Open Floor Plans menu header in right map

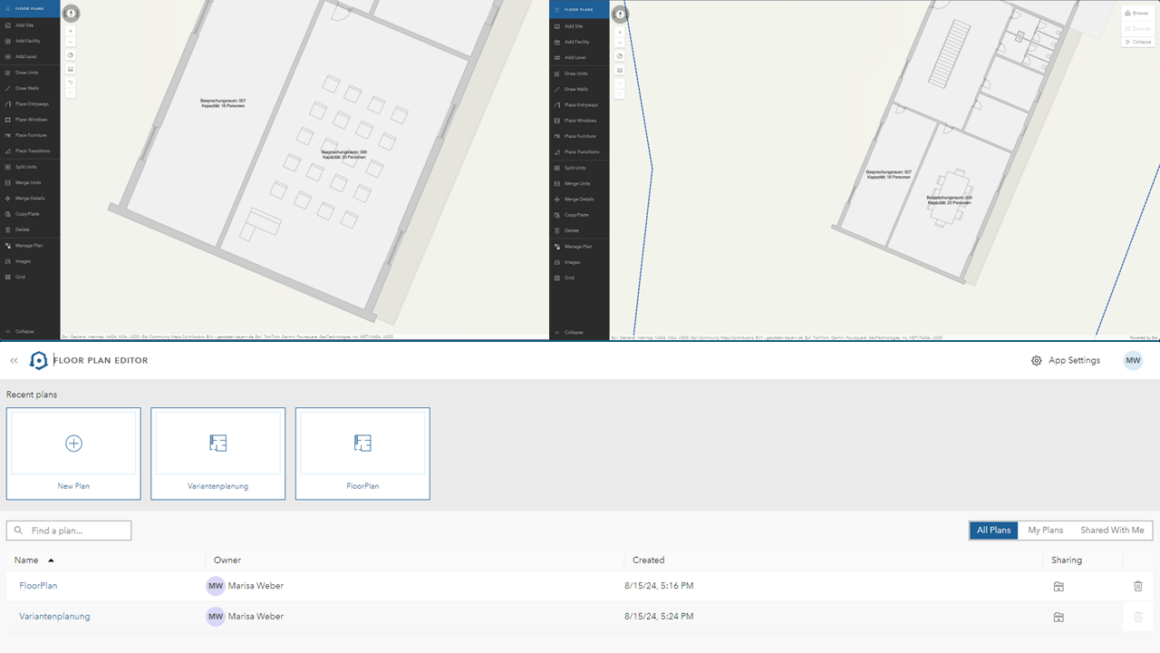point(579,10)
